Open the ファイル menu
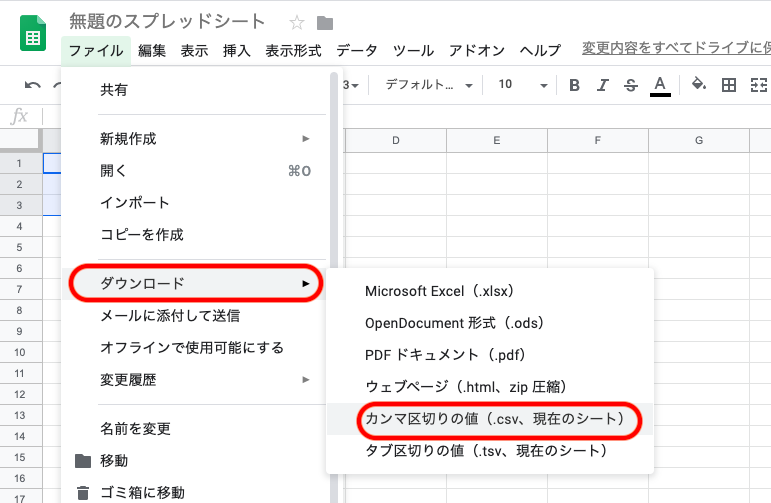Screen dimensions: 771x503 [x=96, y=51]
